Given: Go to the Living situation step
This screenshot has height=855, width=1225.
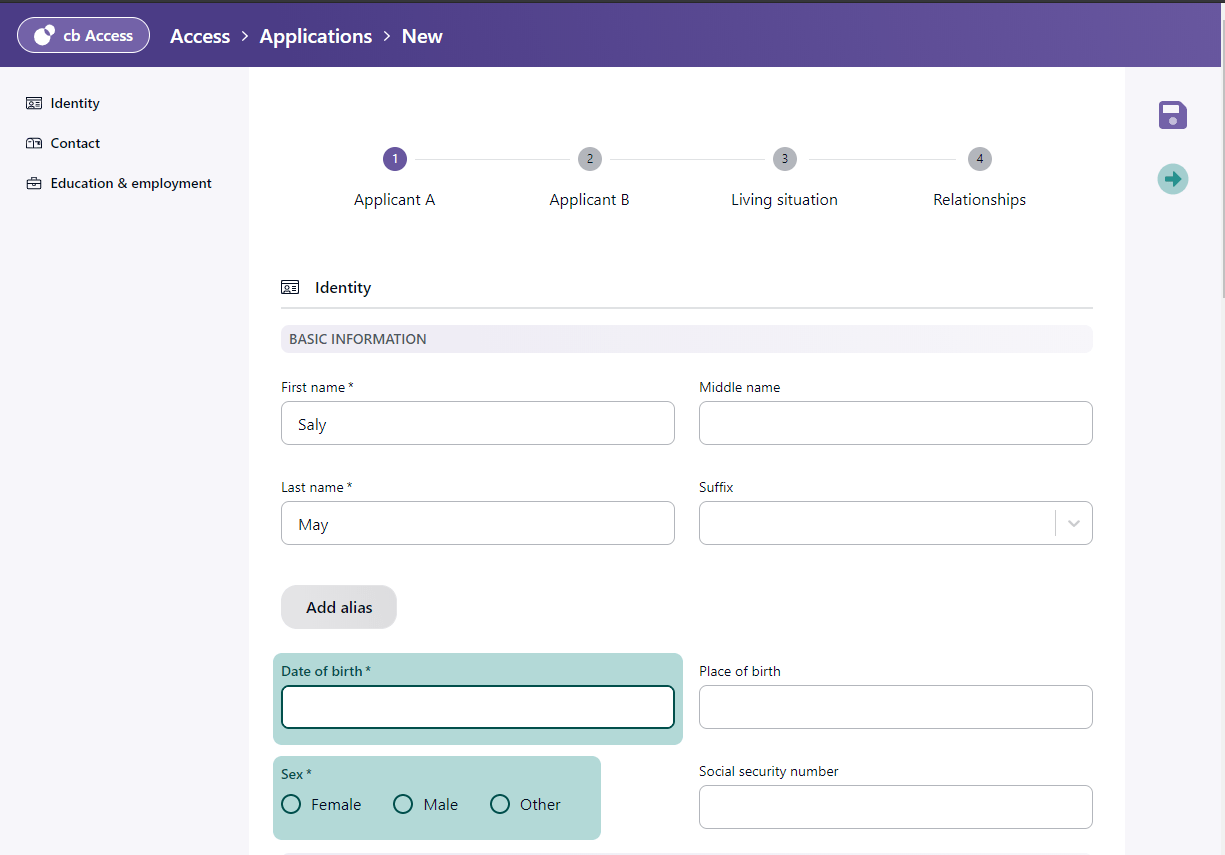Looking at the screenshot, I should (x=784, y=200).
